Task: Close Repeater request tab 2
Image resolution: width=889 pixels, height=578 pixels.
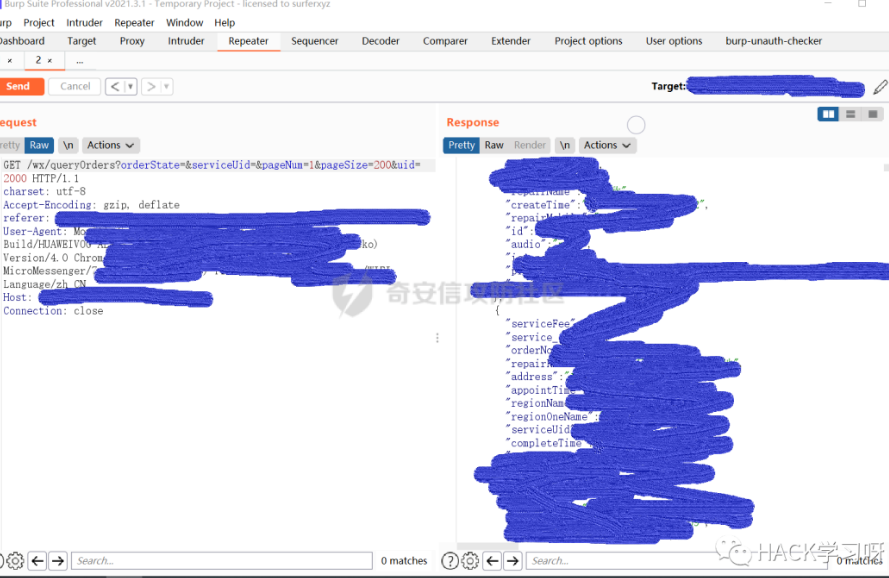Action: click(x=50, y=61)
